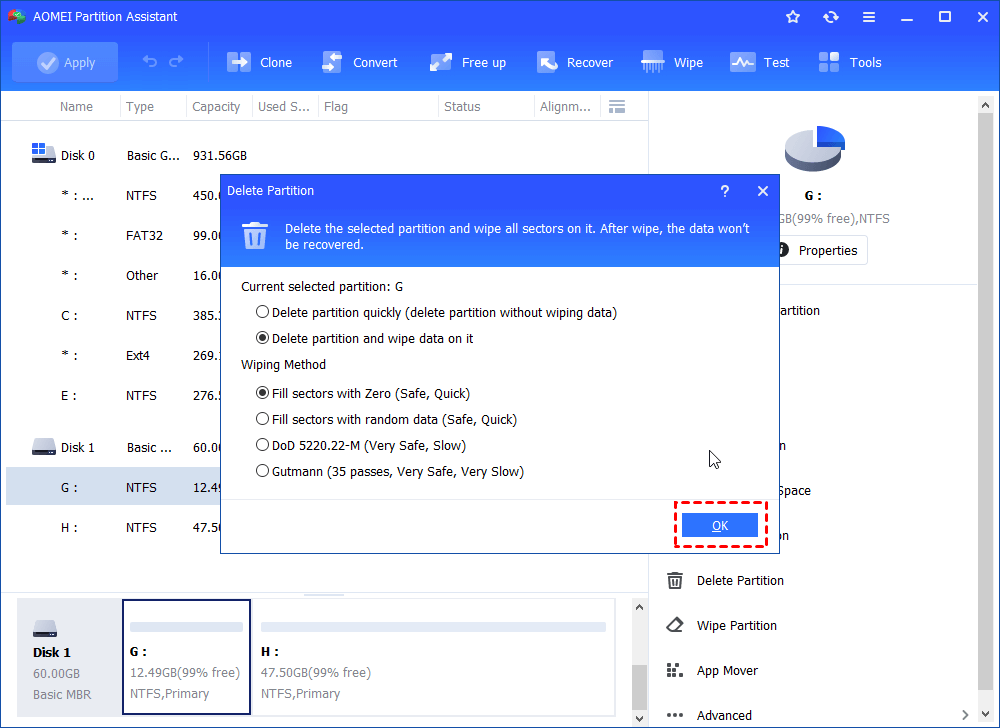Click the Disk 0 drive icon
Screen dimensions: 1000x728
pos(43,154)
